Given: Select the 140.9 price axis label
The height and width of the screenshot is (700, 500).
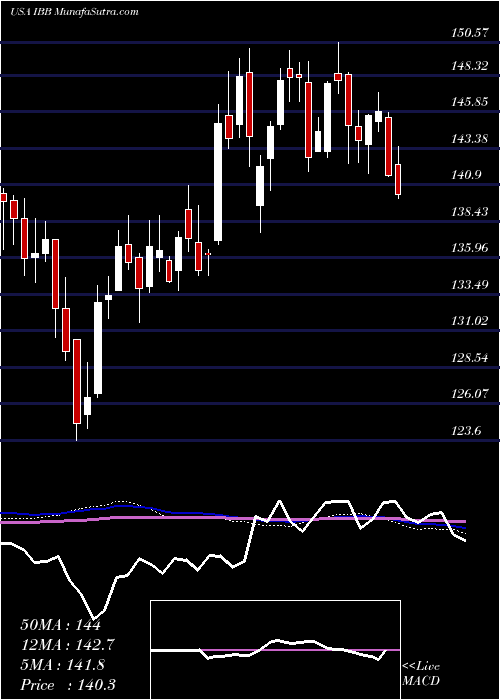Looking at the screenshot, I should (468, 175).
